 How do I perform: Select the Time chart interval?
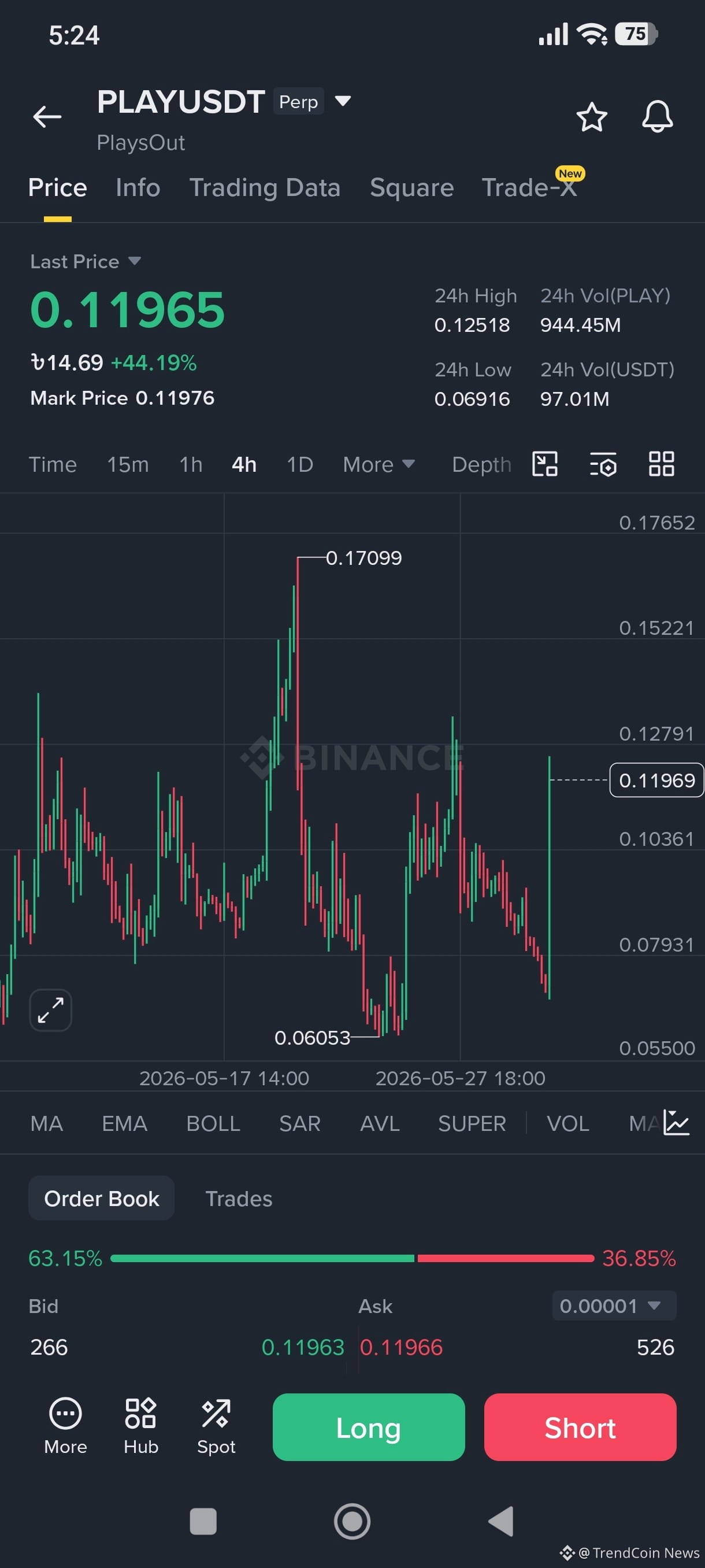click(53, 464)
